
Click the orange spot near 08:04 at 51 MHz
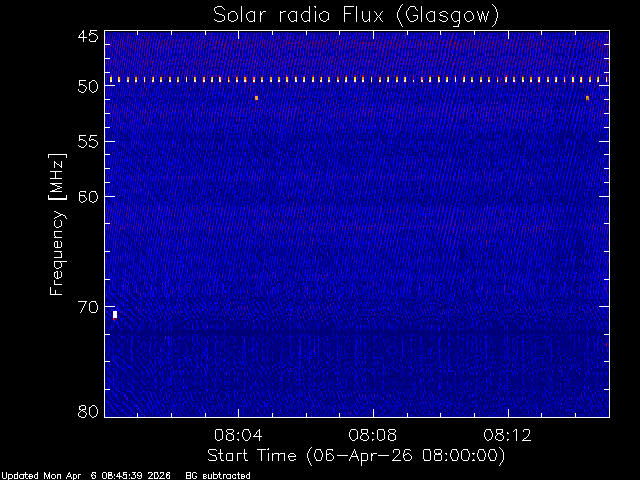[256, 98]
